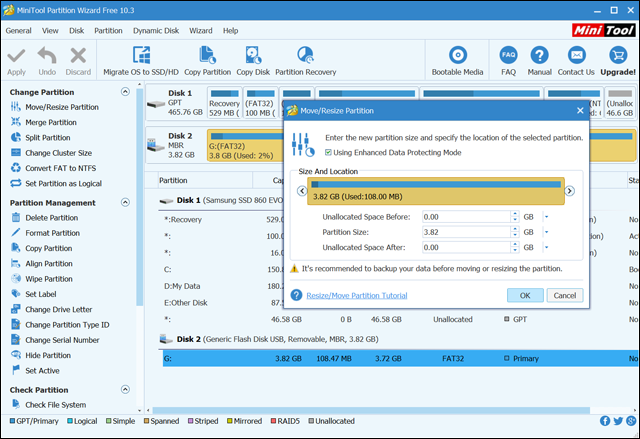Click Unallocated Space After input field
The width and height of the screenshot is (640, 439).
coord(466,248)
